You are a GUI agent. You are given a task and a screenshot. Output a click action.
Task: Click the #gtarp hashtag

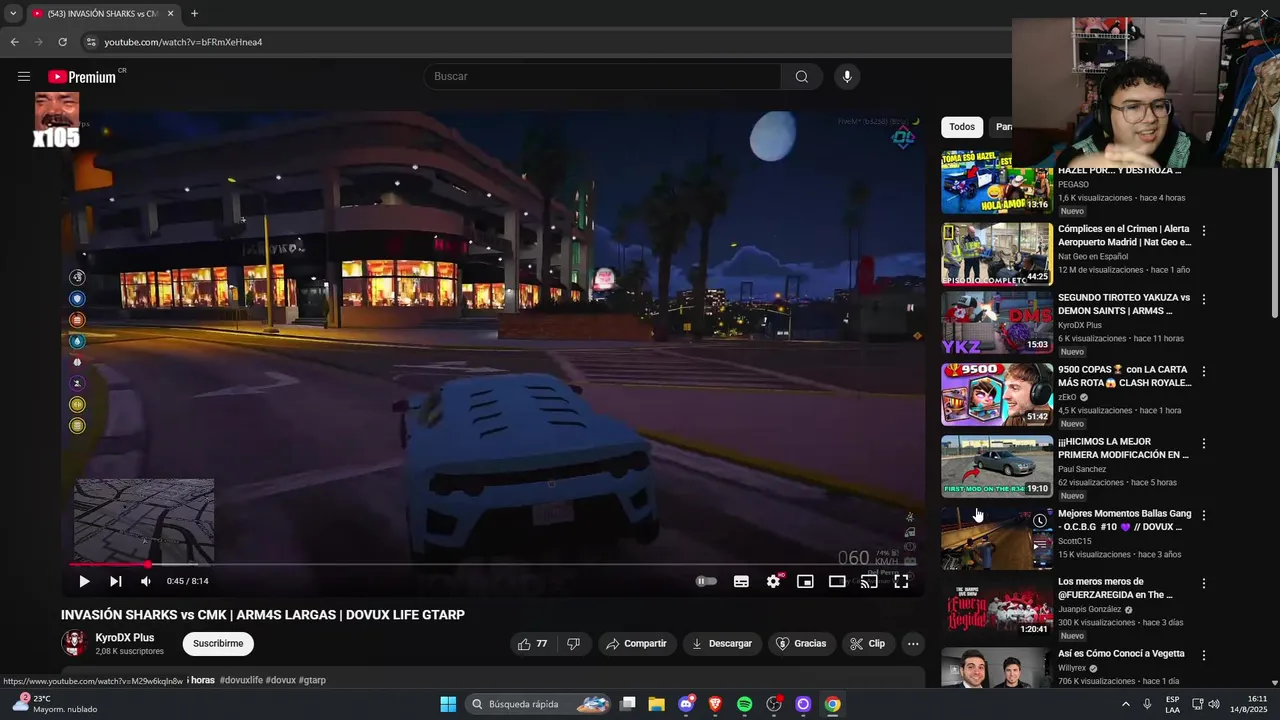tap(312, 680)
